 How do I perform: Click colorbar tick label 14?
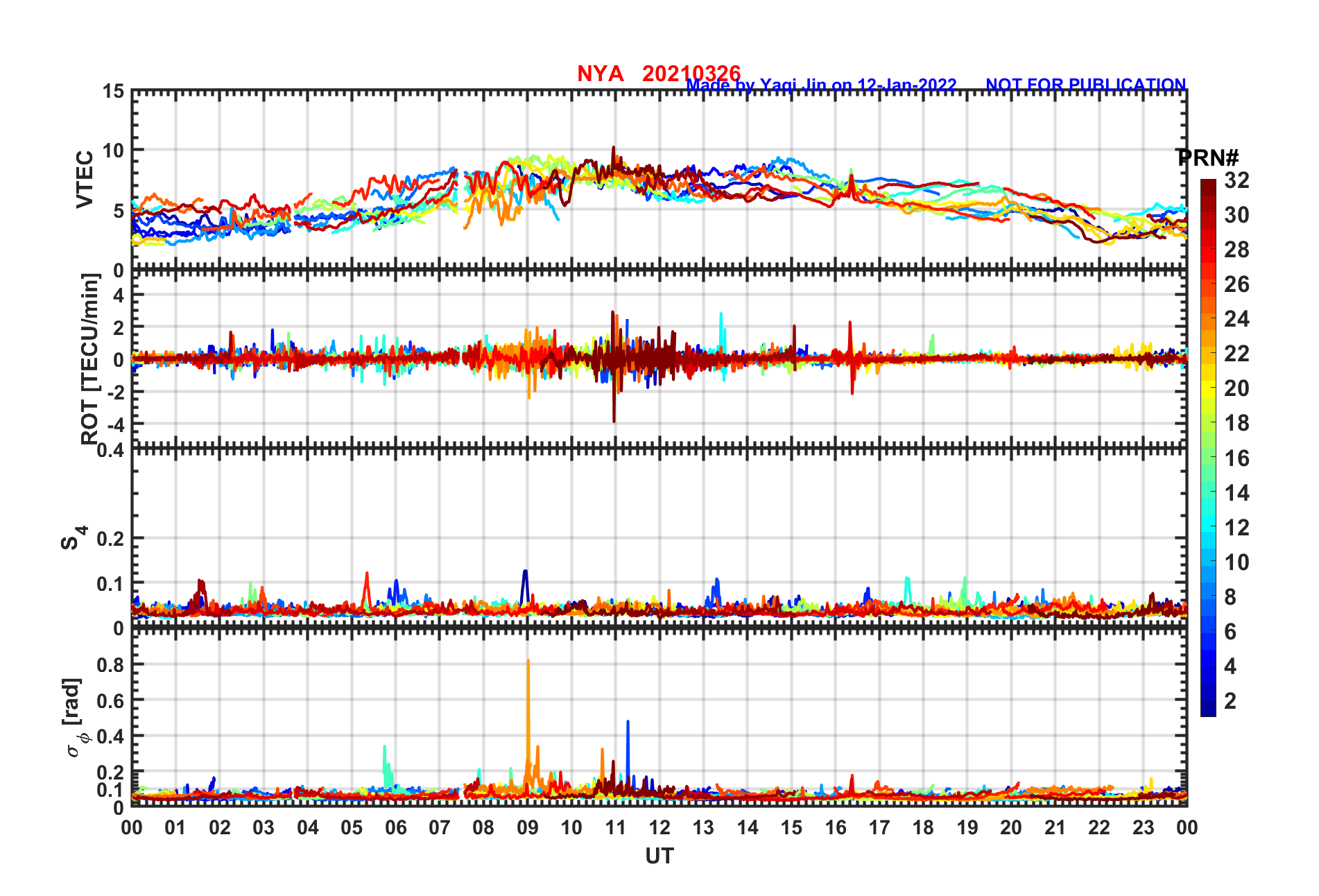click(x=1236, y=493)
